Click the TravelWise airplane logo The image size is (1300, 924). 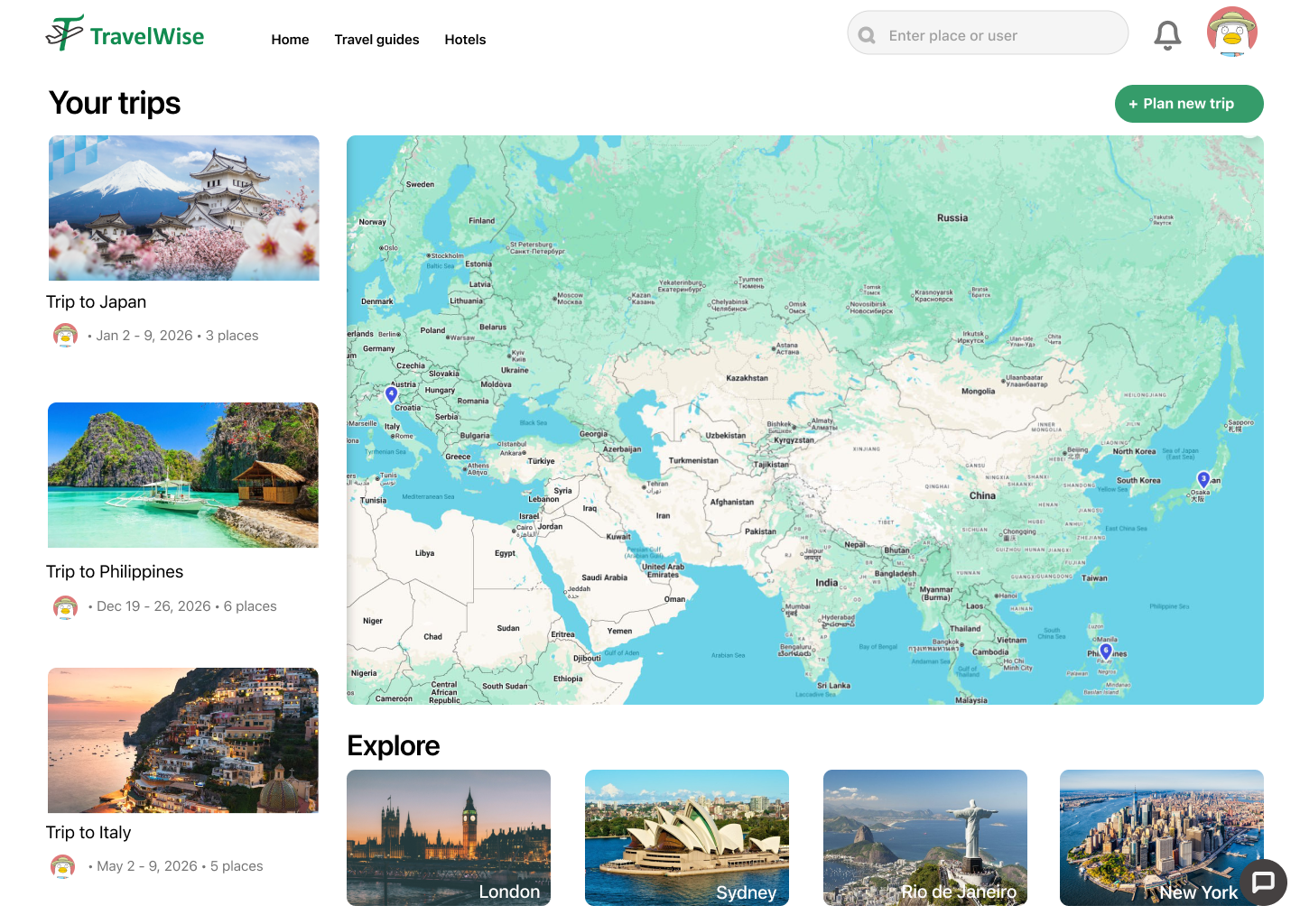[x=65, y=33]
